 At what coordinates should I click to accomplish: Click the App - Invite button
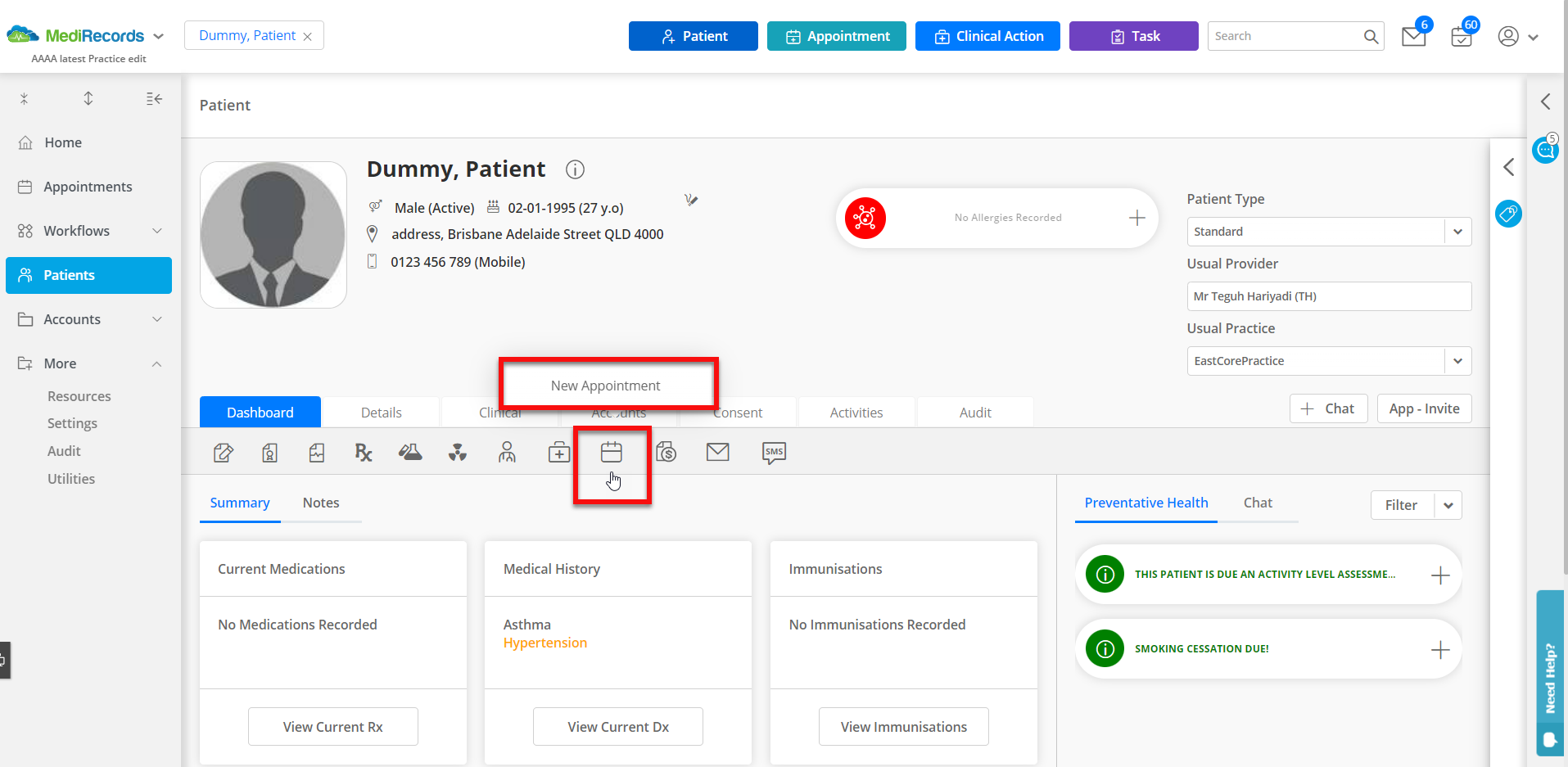[x=1424, y=408]
